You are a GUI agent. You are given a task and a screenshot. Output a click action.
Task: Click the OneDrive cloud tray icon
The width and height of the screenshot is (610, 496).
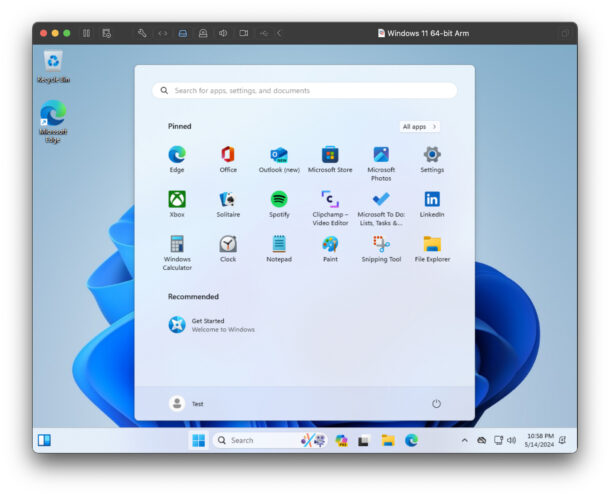coord(482,440)
